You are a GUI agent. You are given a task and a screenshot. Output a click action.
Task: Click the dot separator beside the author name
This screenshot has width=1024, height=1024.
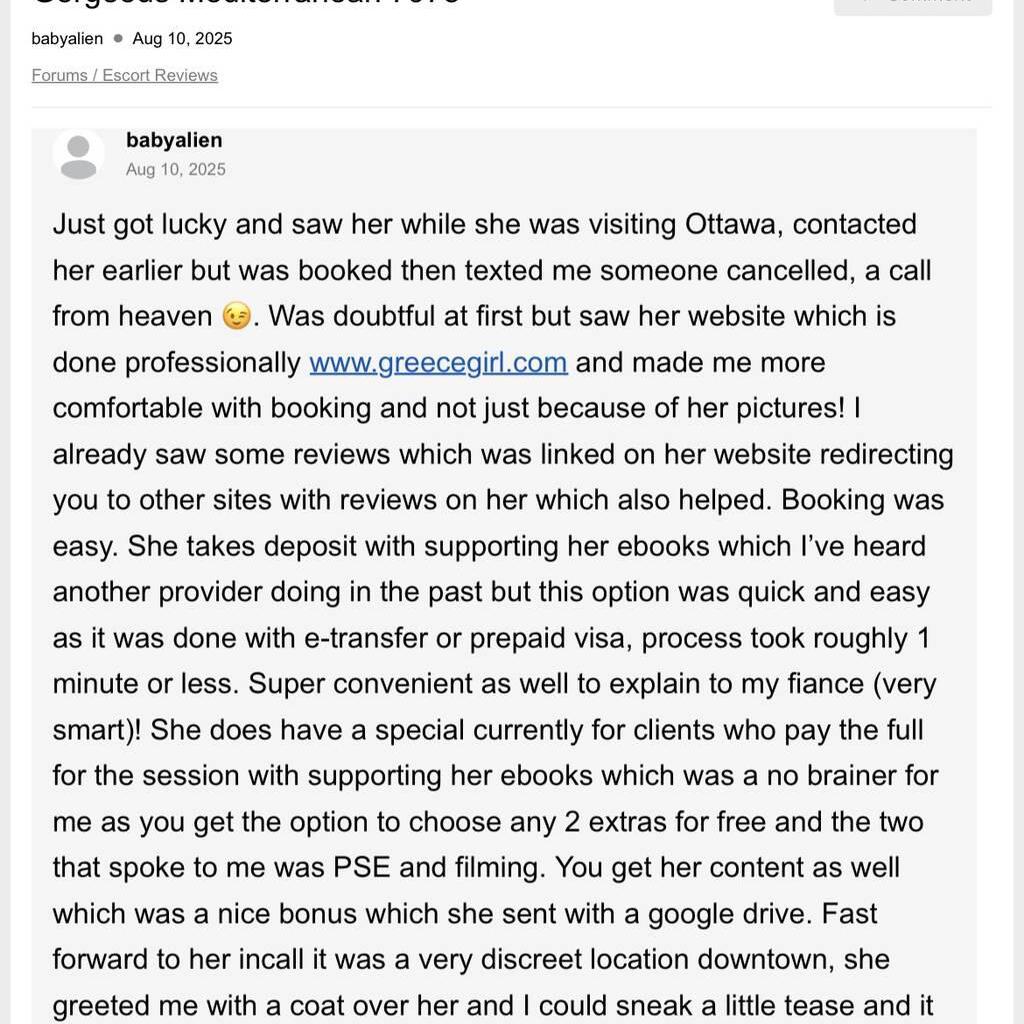pos(118,39)
